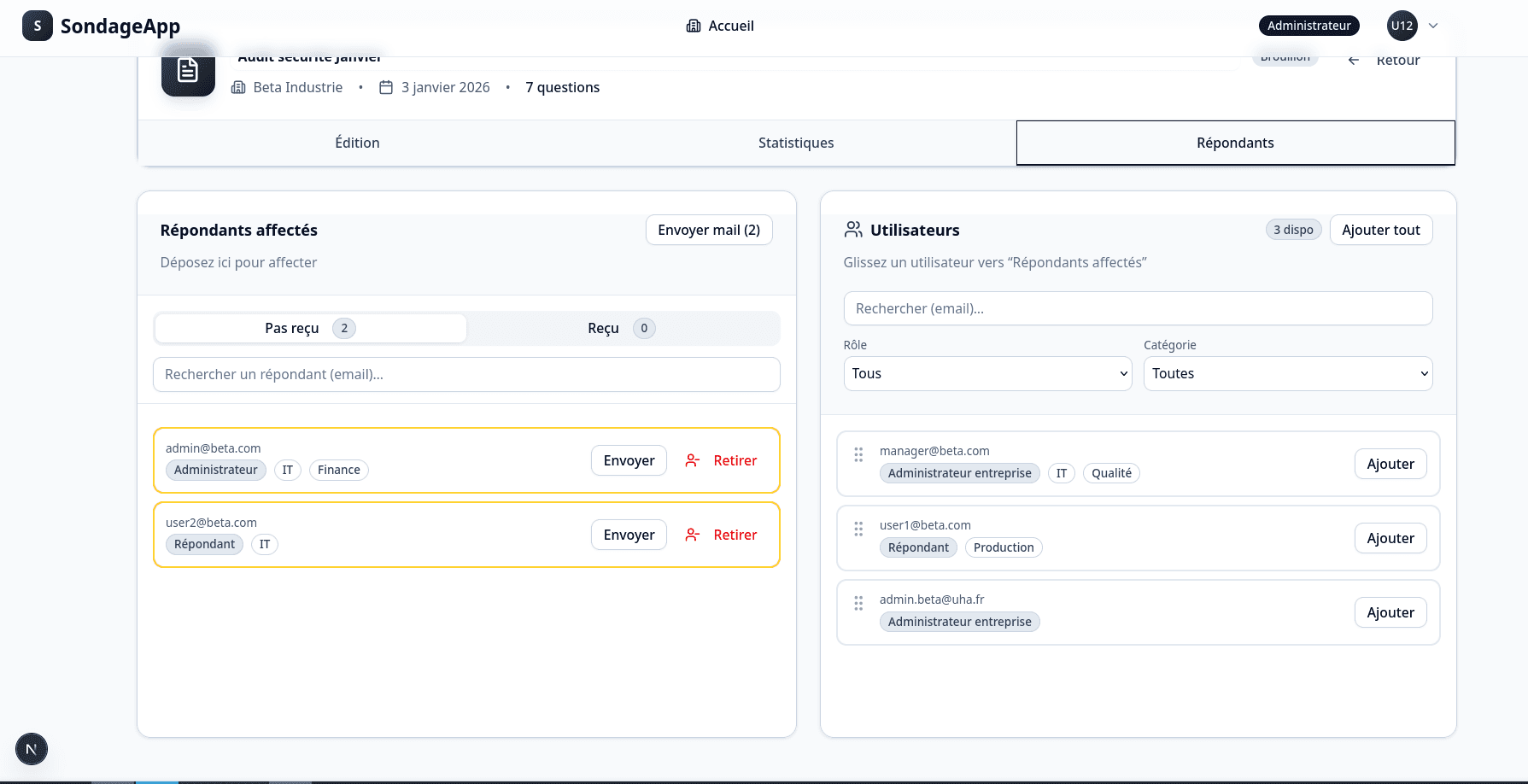Screen dimensions: 1528x784
Task: Show the Reçu respondents list
Action: pos(622,328)
